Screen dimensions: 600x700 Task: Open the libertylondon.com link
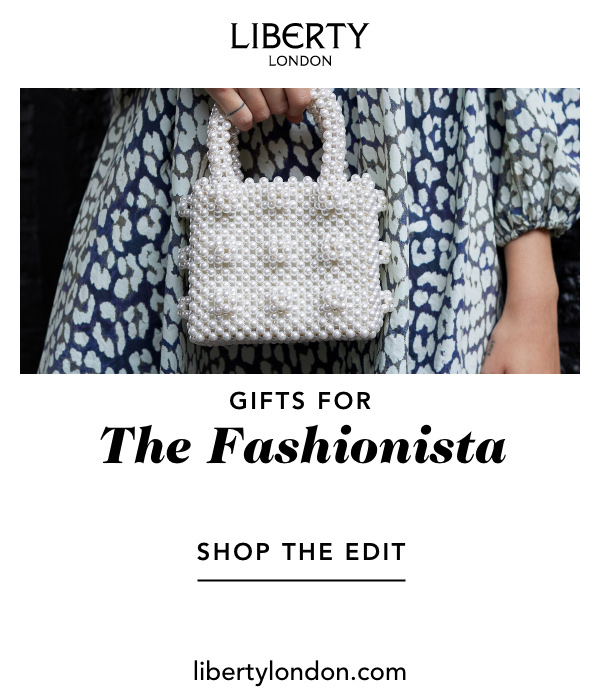pos(300,672)
